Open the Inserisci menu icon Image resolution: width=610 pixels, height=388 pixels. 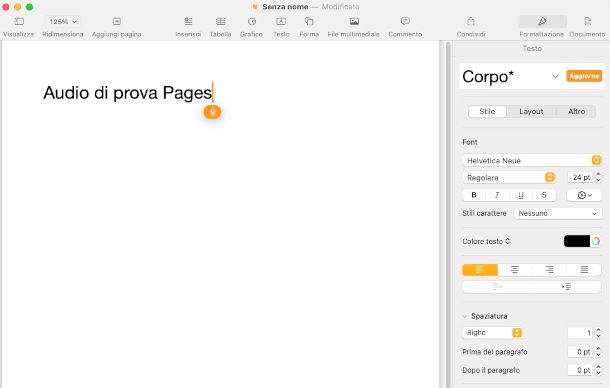(188, 21)
